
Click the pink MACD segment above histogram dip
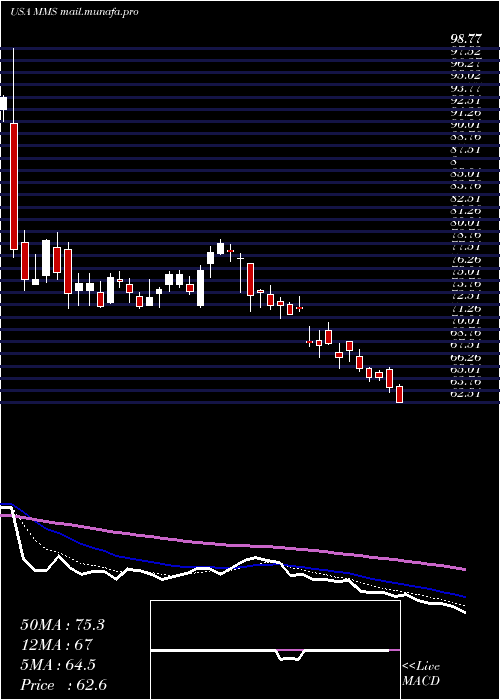[290, 650]
